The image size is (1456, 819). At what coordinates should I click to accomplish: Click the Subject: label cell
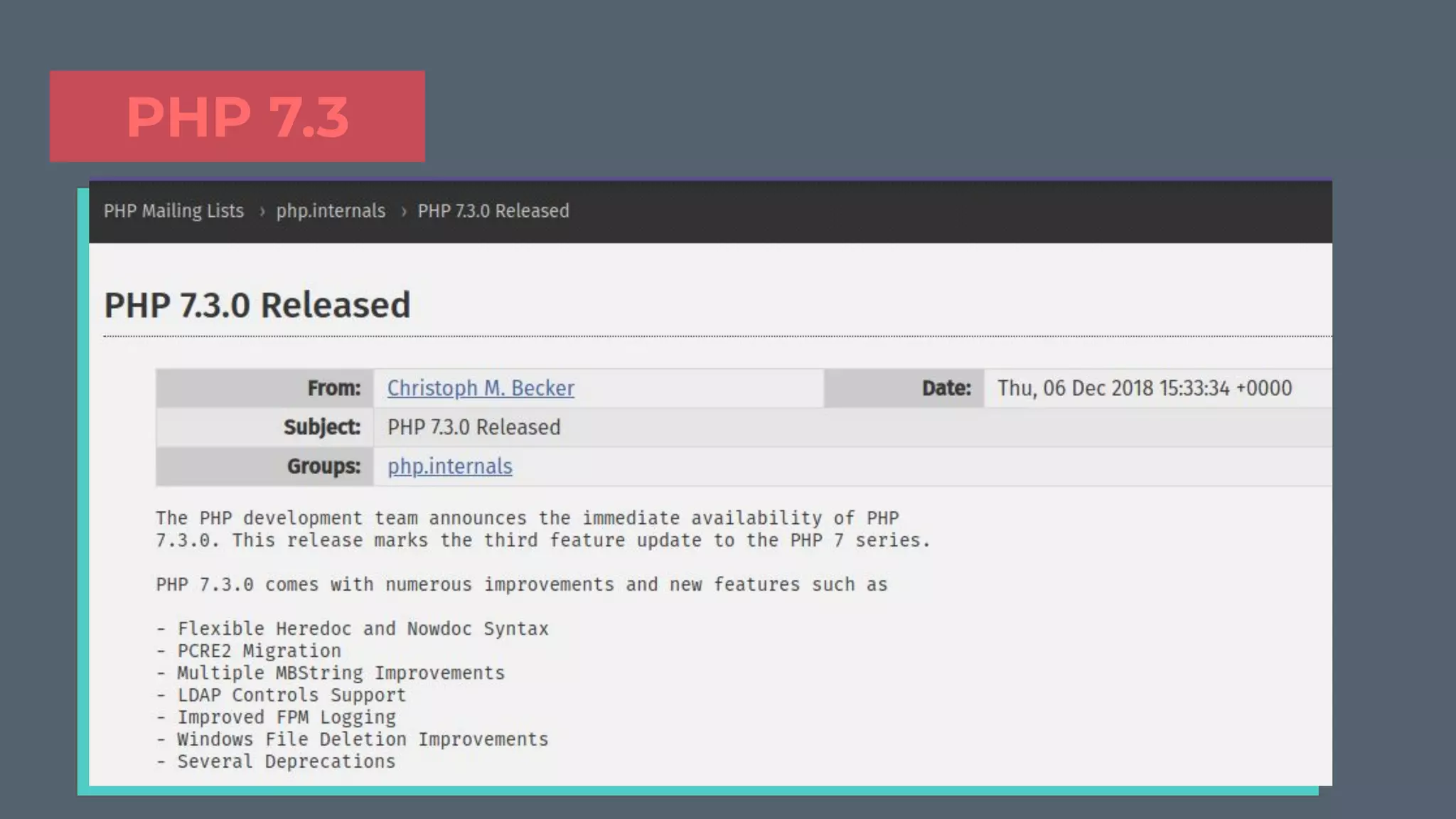tap(264, 427)
